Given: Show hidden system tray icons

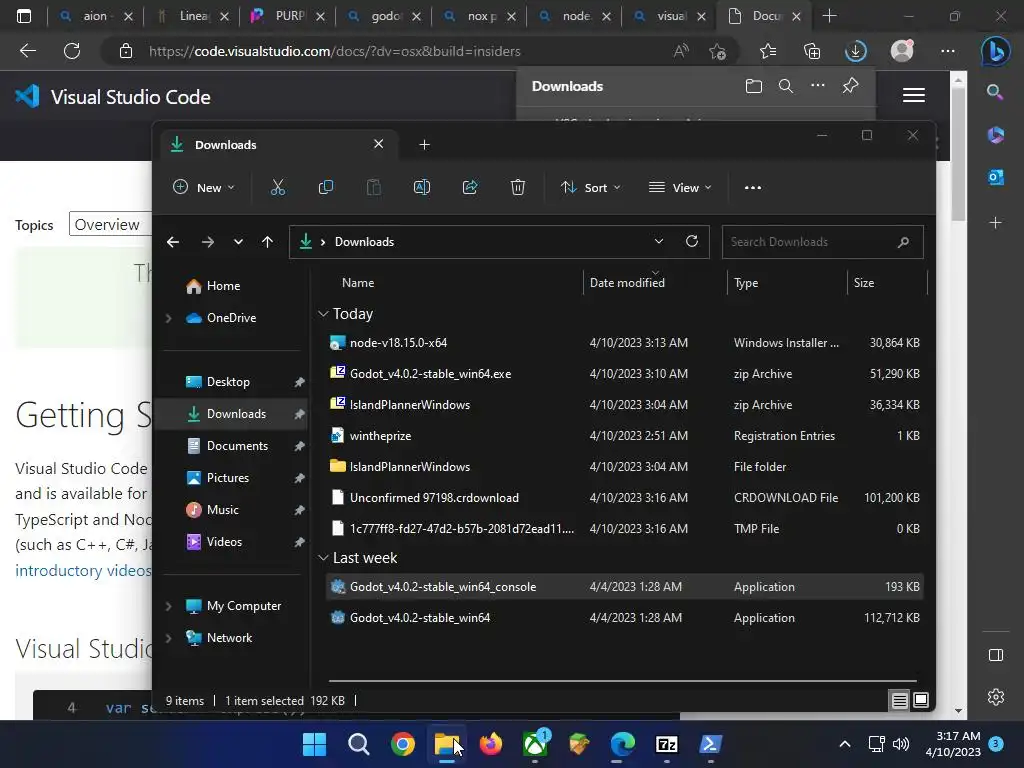Looking at the screenshot, I should pyautogui.click(x=844, y=744).
